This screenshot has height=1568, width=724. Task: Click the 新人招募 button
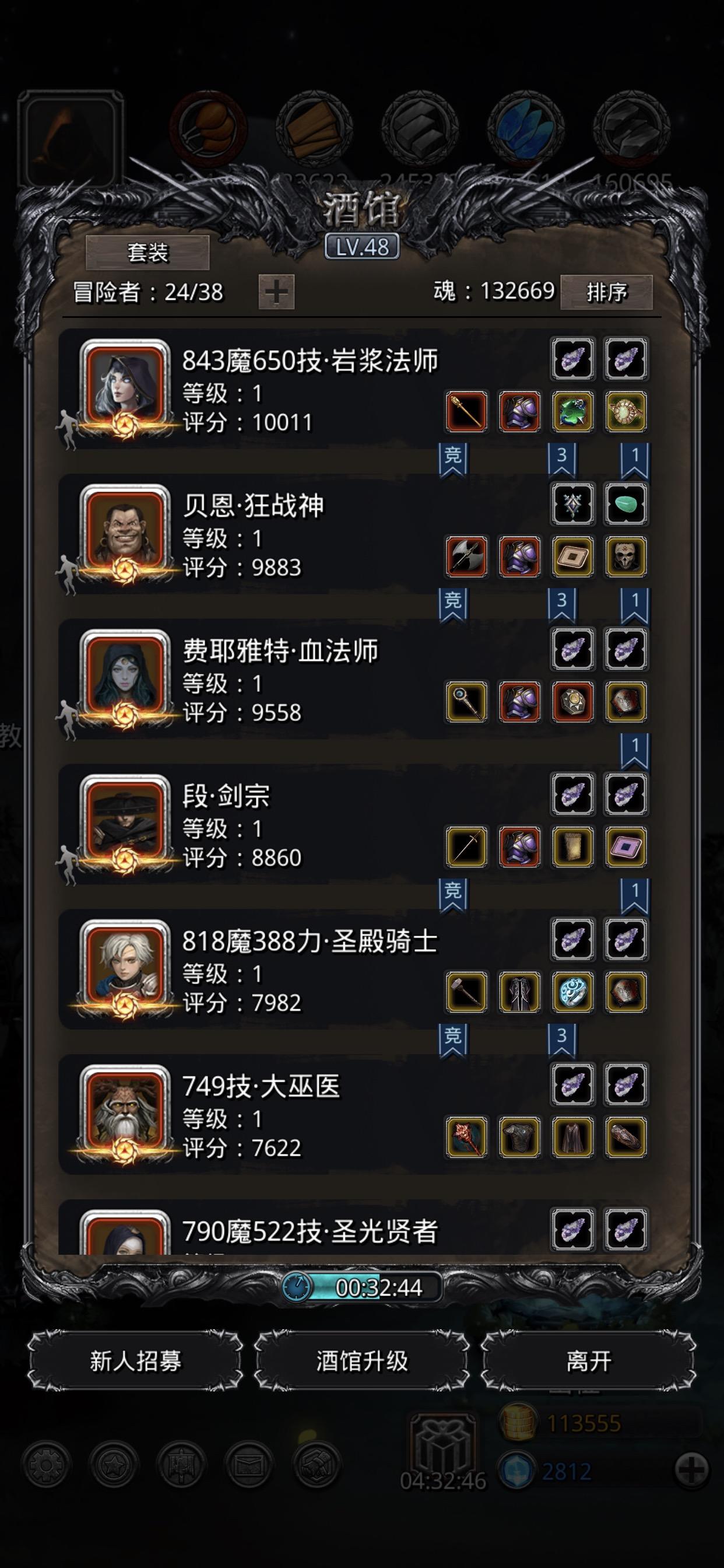135,1360
